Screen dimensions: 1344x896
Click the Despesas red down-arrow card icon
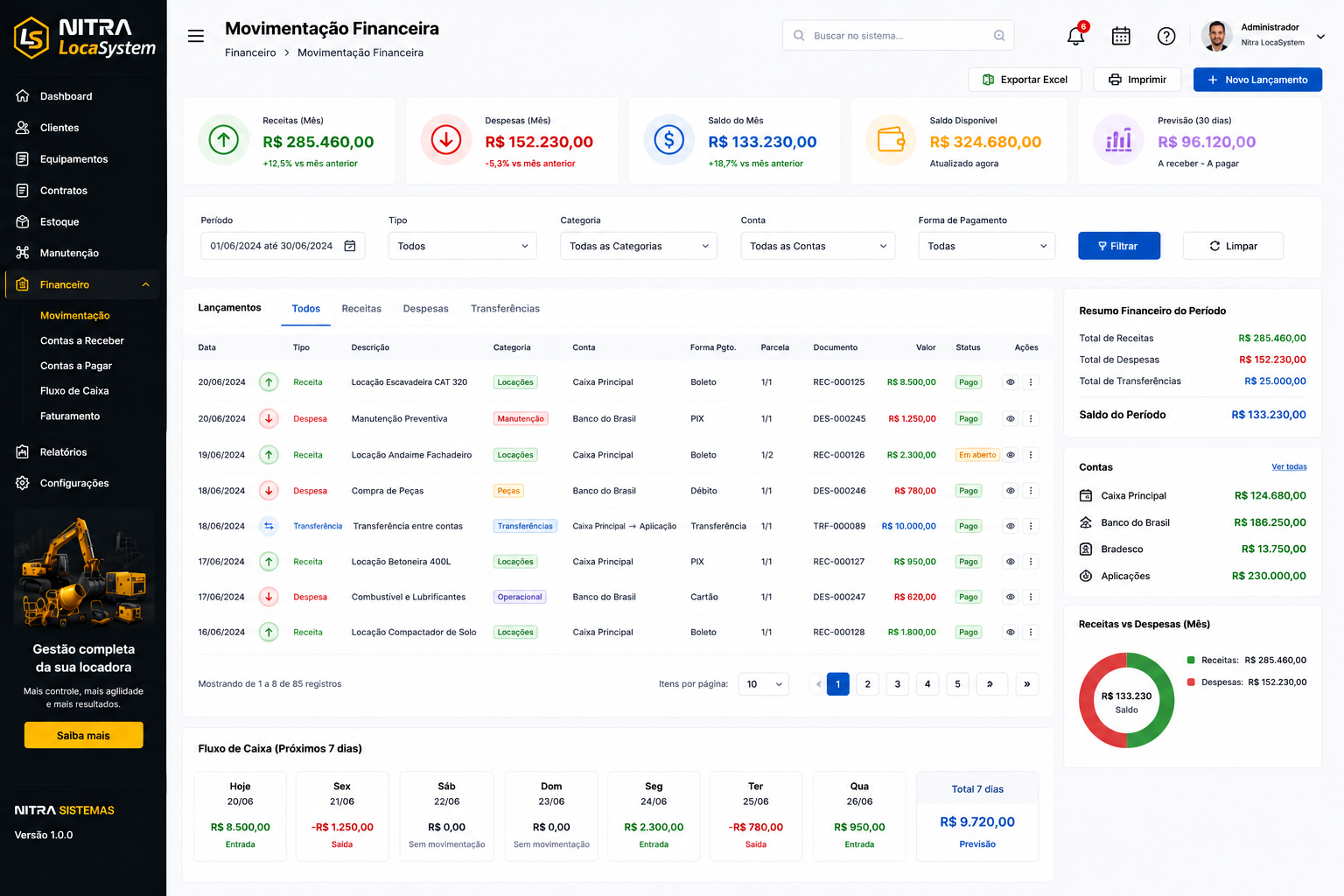pos(446,139)
